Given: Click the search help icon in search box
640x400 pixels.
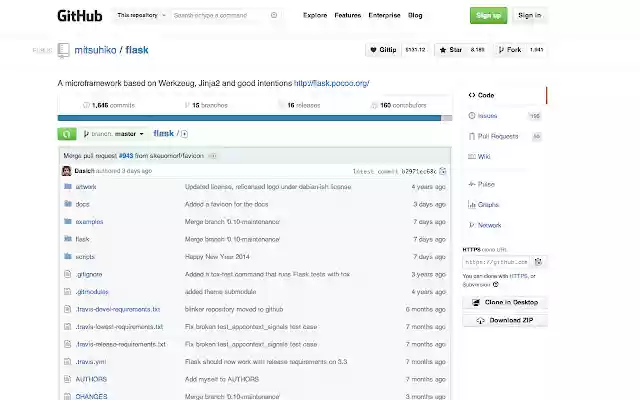Looking at the screenshot, I should pyautogui.click(x=274, y=15).
